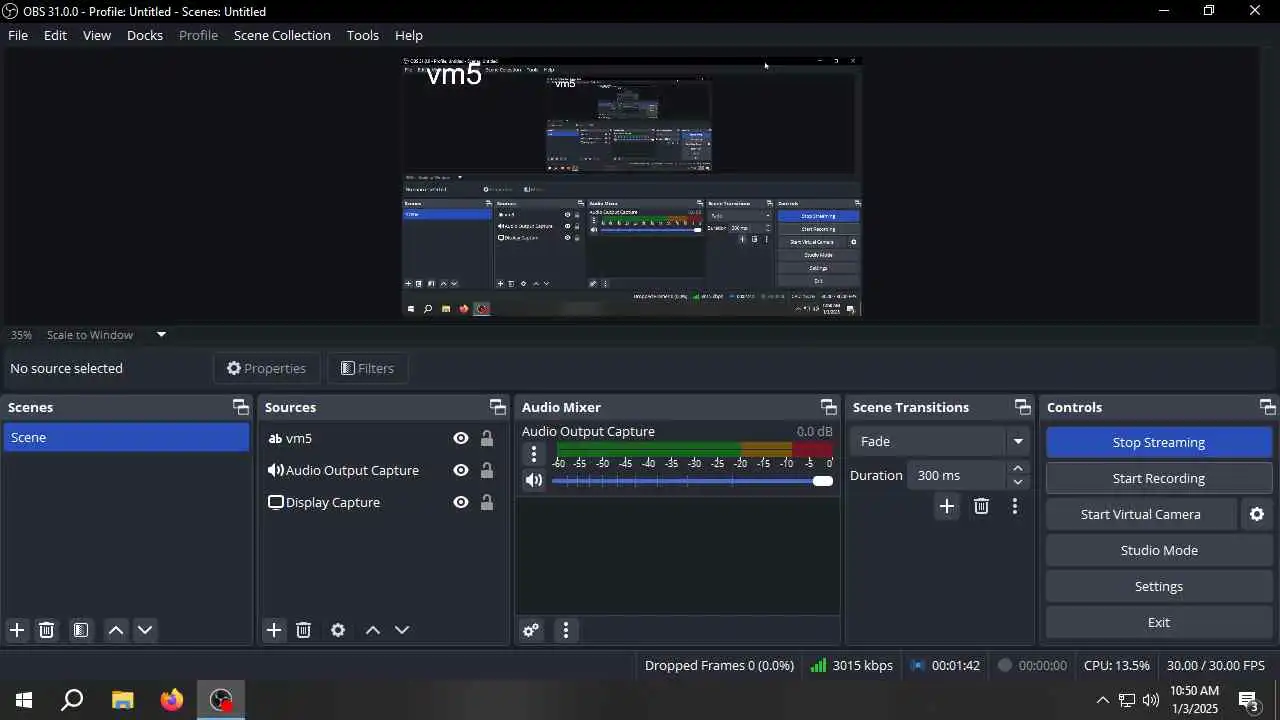Undock the Sources panel

(x=498, y=407)
